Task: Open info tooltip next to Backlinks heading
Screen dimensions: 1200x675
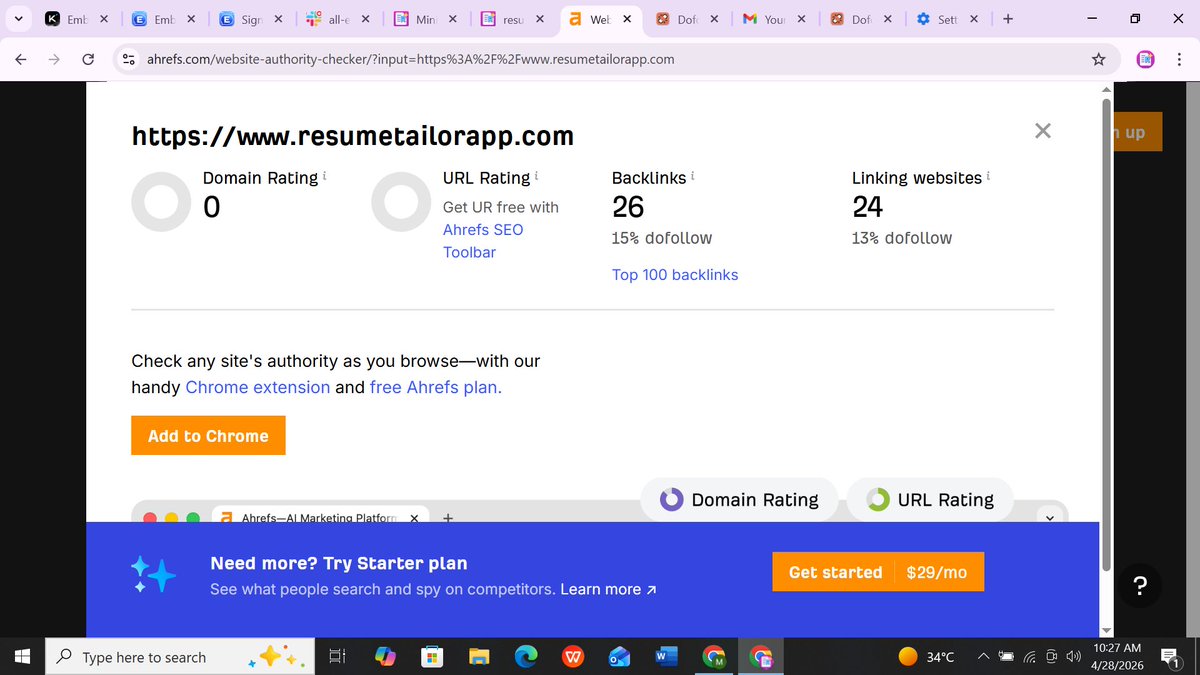Action: tap(693, 175)
